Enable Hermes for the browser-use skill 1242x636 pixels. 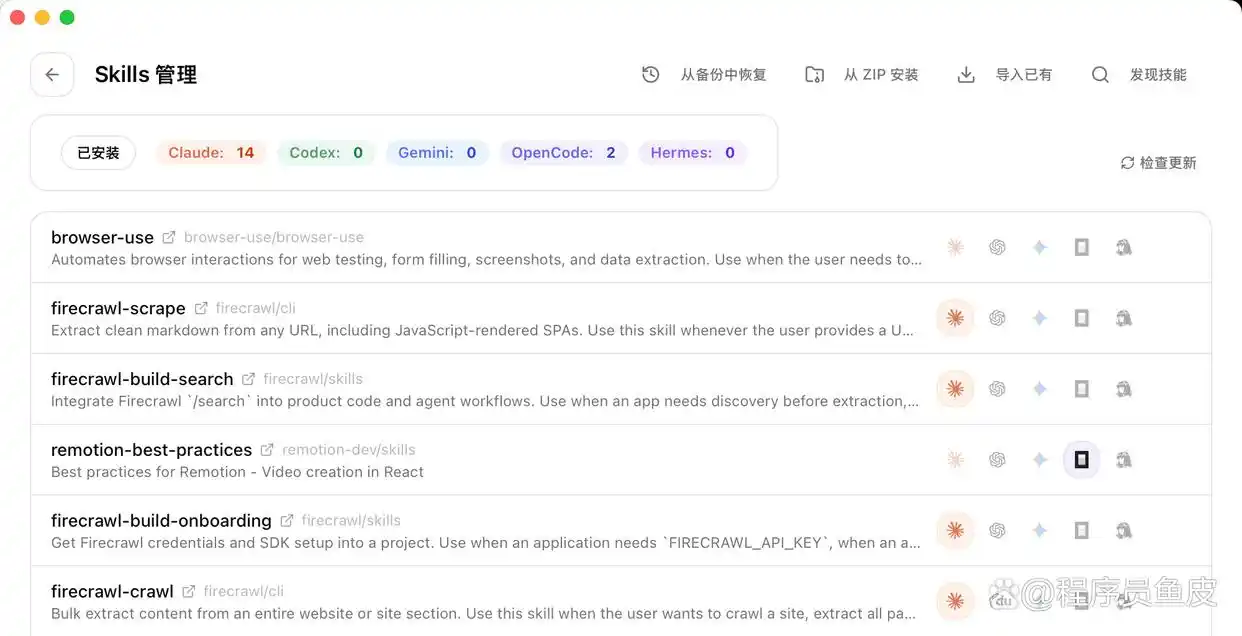(1123, 247)
